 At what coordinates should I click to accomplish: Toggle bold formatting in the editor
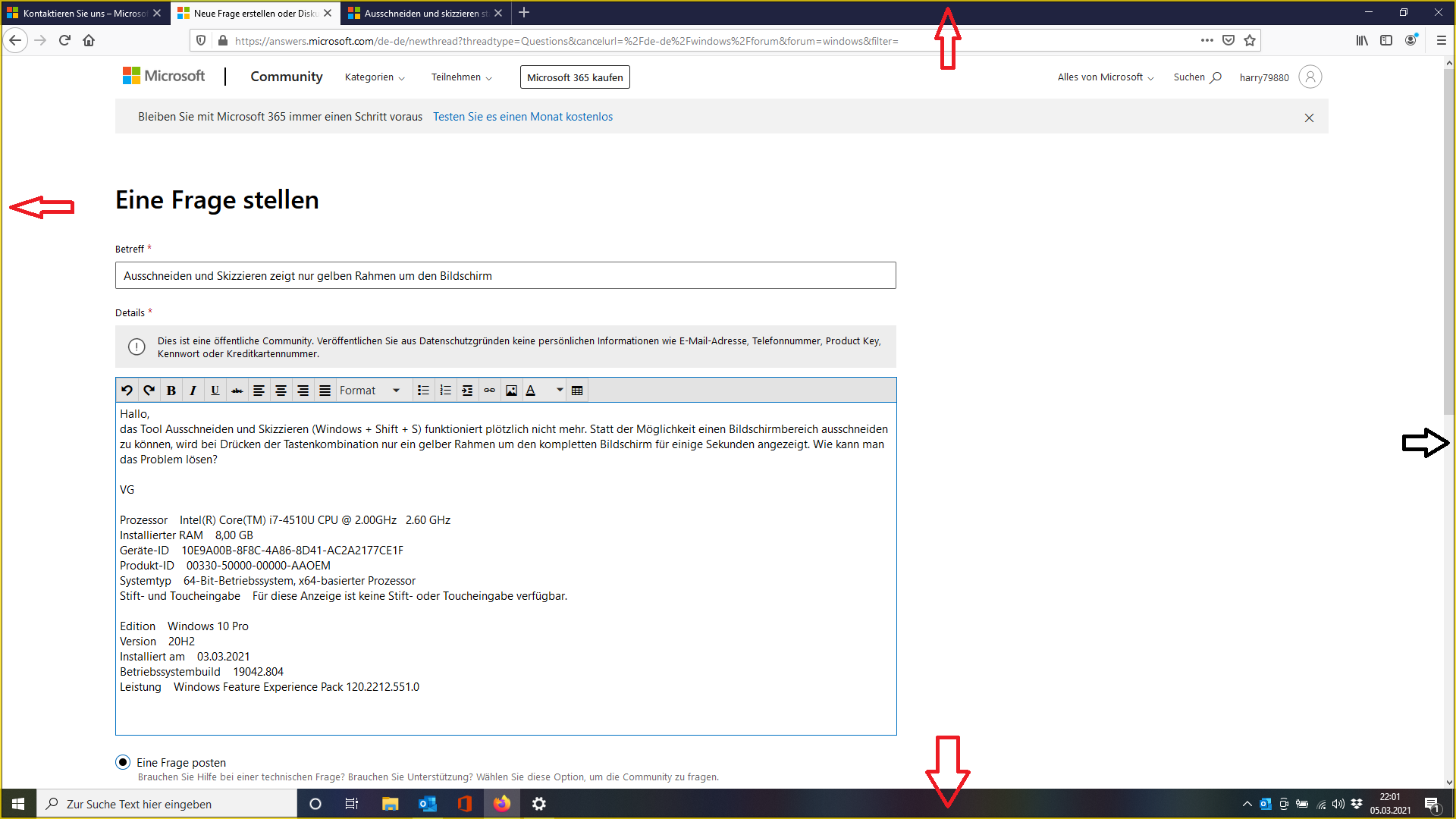pyautogui.click(x=171, y=391)
